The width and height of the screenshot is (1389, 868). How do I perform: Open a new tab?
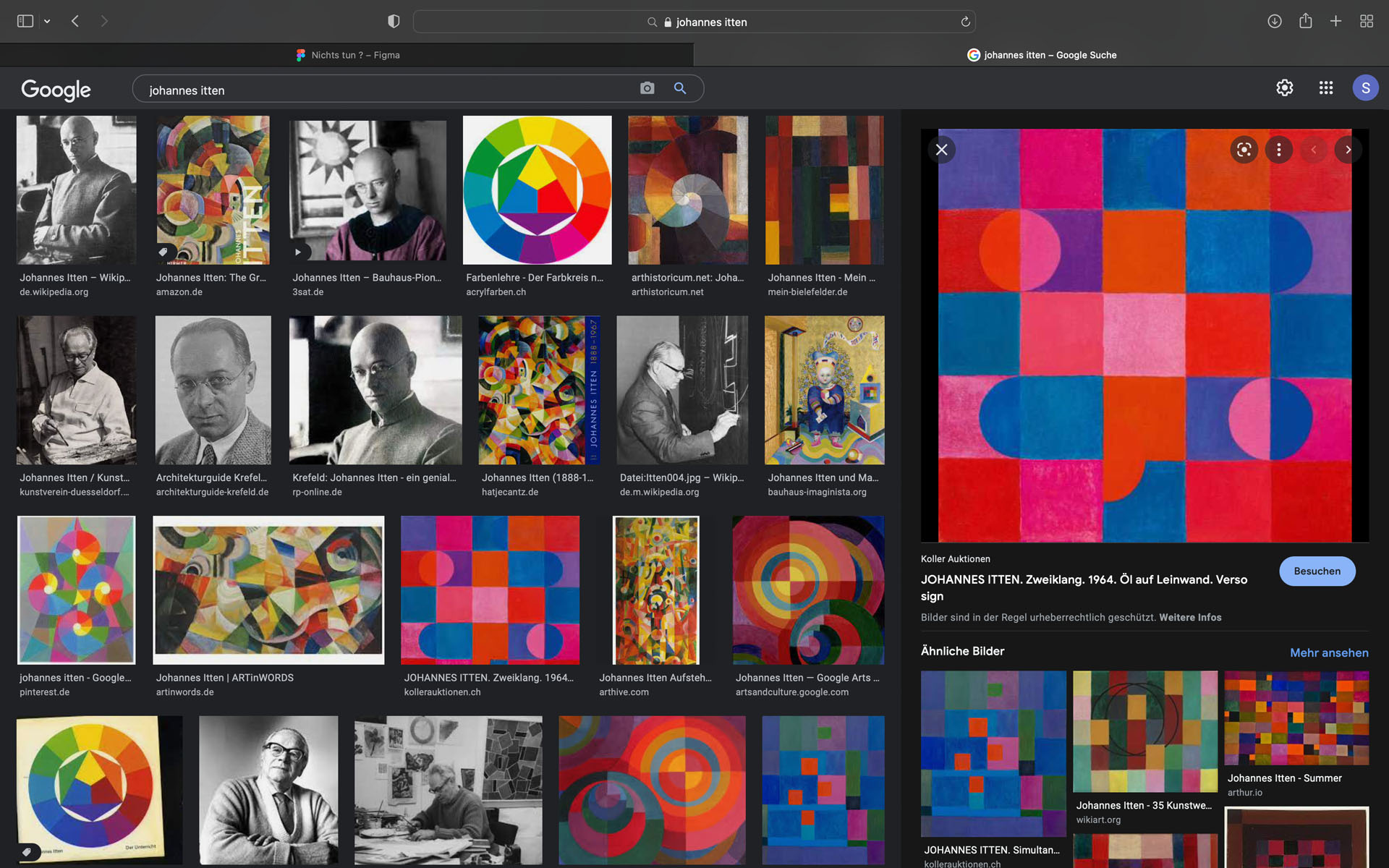(1335, 21)
